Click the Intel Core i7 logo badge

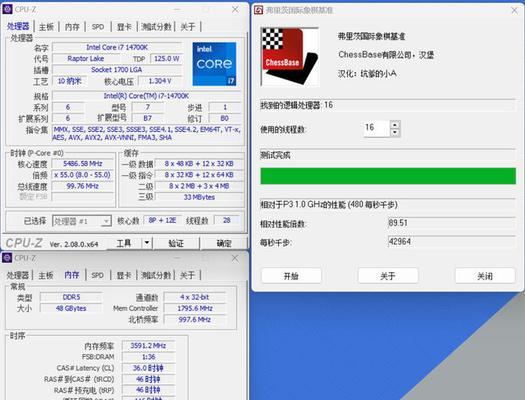click(x=214, y=64)
